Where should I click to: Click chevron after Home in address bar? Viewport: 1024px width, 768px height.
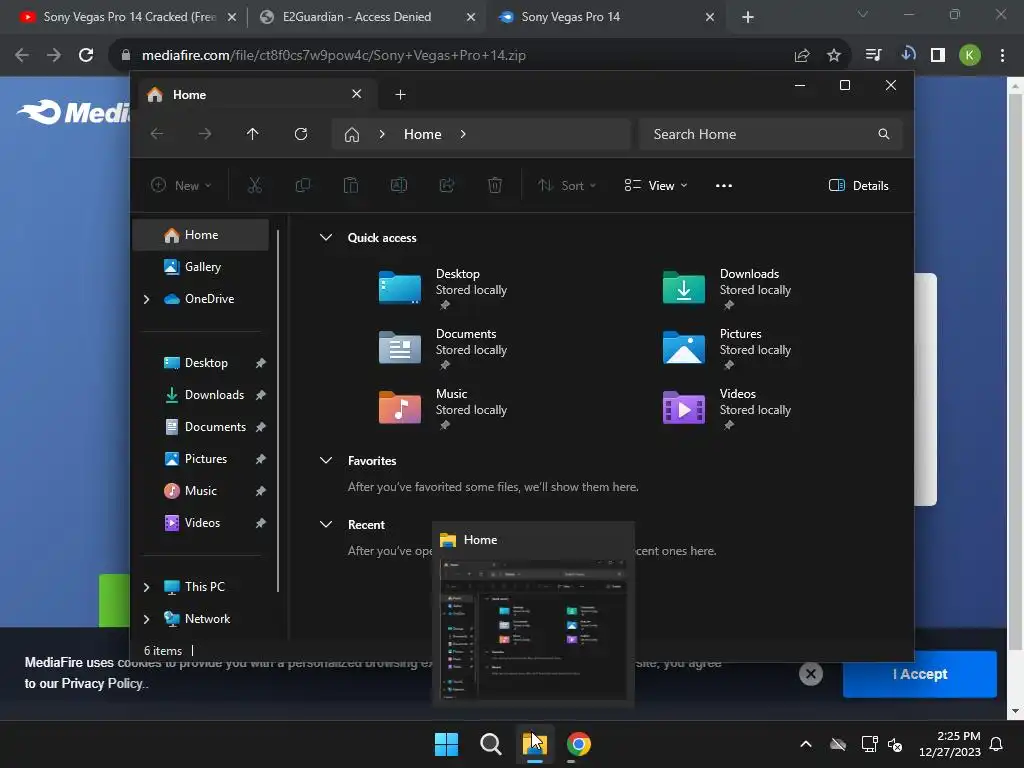463,134
